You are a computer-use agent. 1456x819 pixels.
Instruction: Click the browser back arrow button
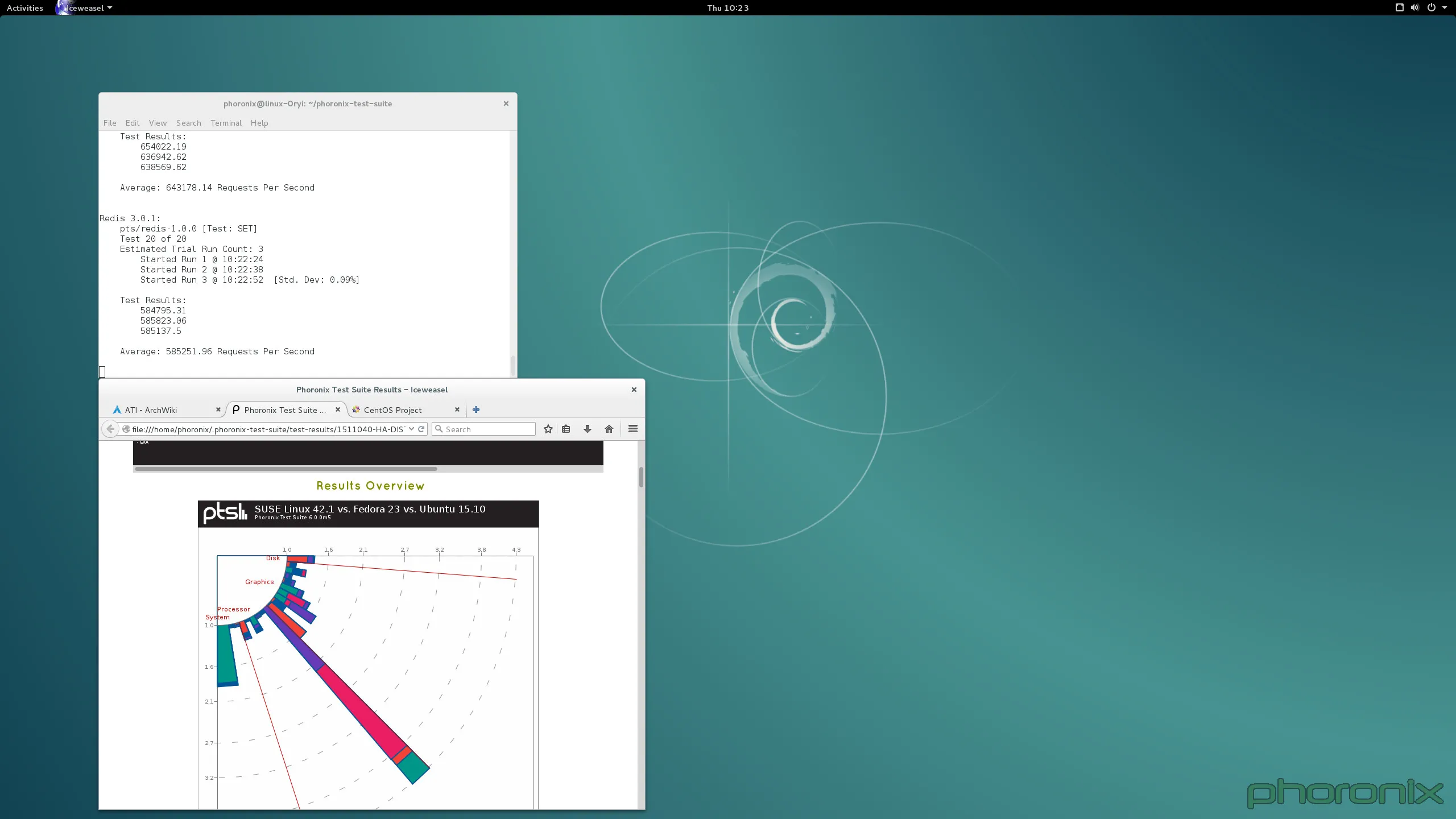pos(110,429)
